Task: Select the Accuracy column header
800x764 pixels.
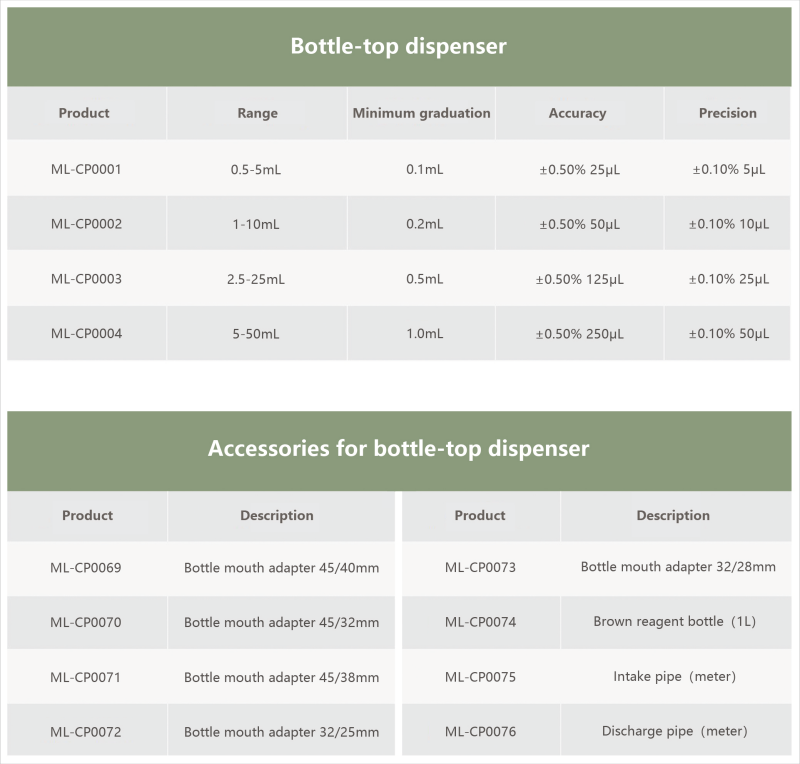Action: point(577,113)
